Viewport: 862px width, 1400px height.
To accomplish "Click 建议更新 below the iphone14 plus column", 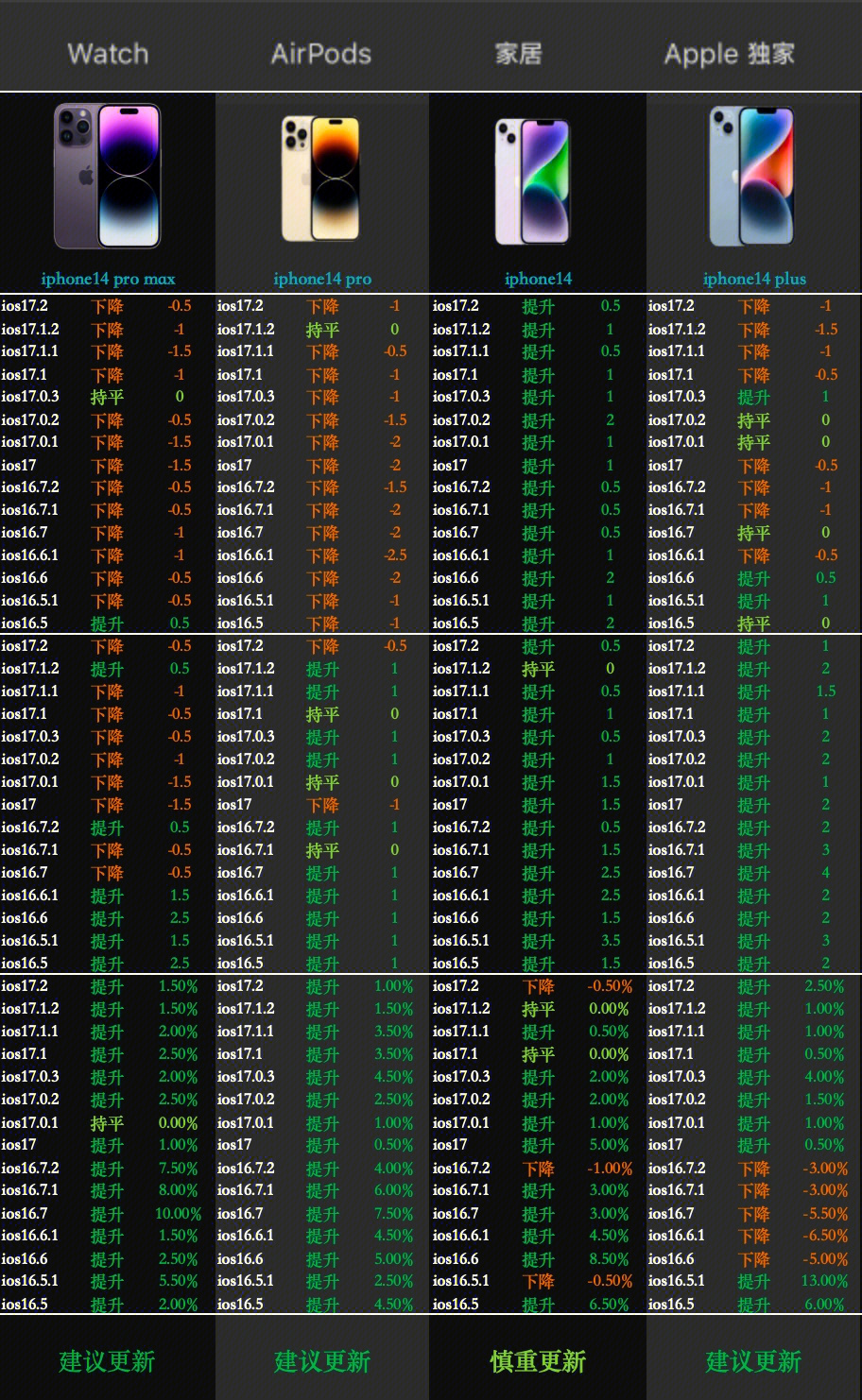I will pyautogui.click(x=753, y=1361).
